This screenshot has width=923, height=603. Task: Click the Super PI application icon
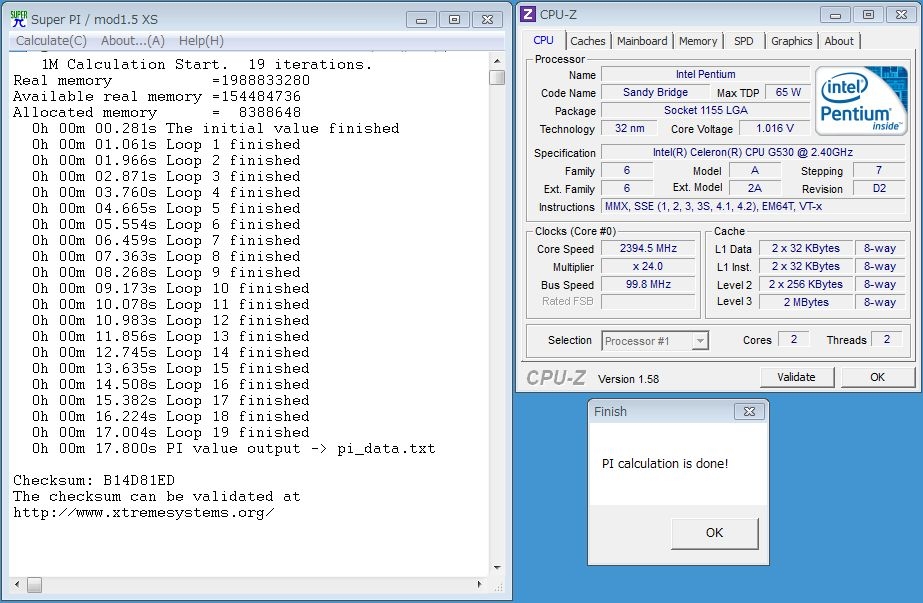(18, 19)
